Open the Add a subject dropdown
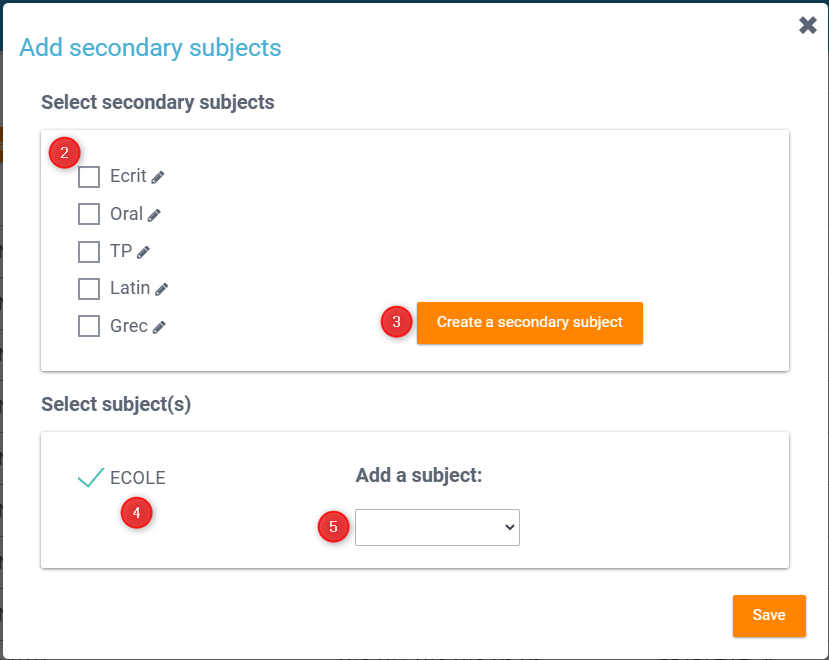829x660 pixels. (437, 527)
